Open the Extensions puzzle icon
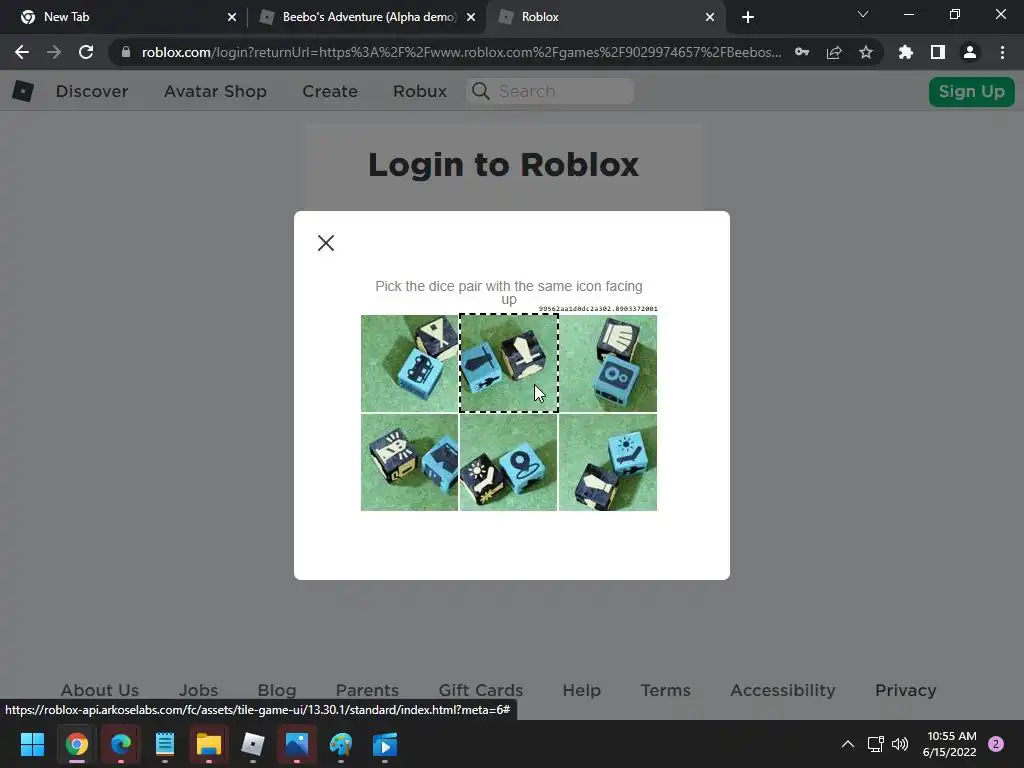Screen dimensions: 1024x768 tap(906, 52)
